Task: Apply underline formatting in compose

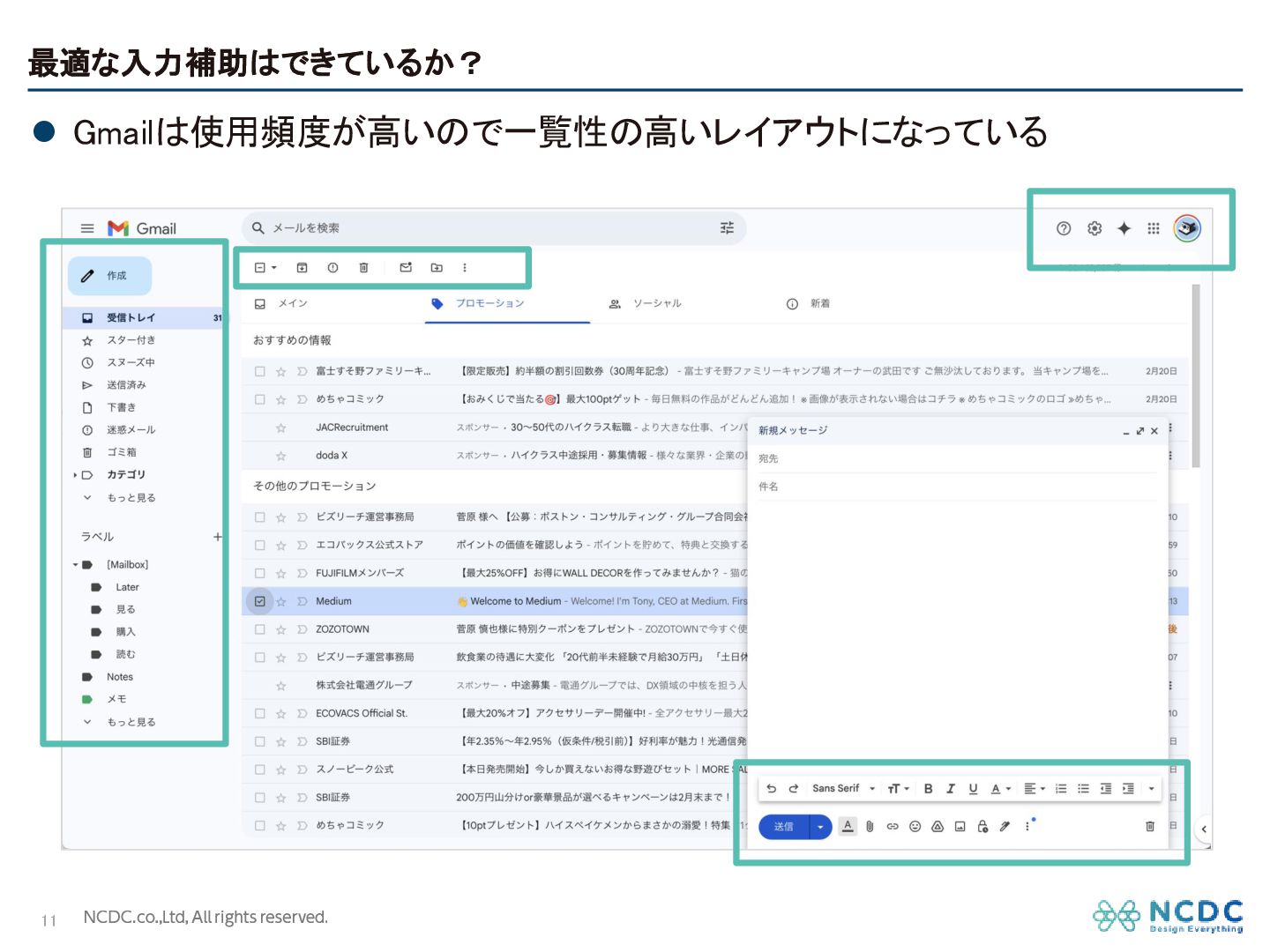Action: 973,789
